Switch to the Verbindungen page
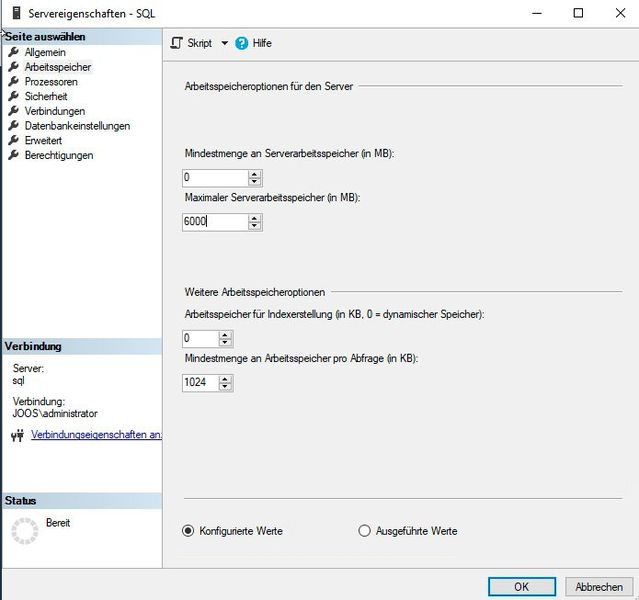Screen dimensions: 639x600 tap(55, 111)
